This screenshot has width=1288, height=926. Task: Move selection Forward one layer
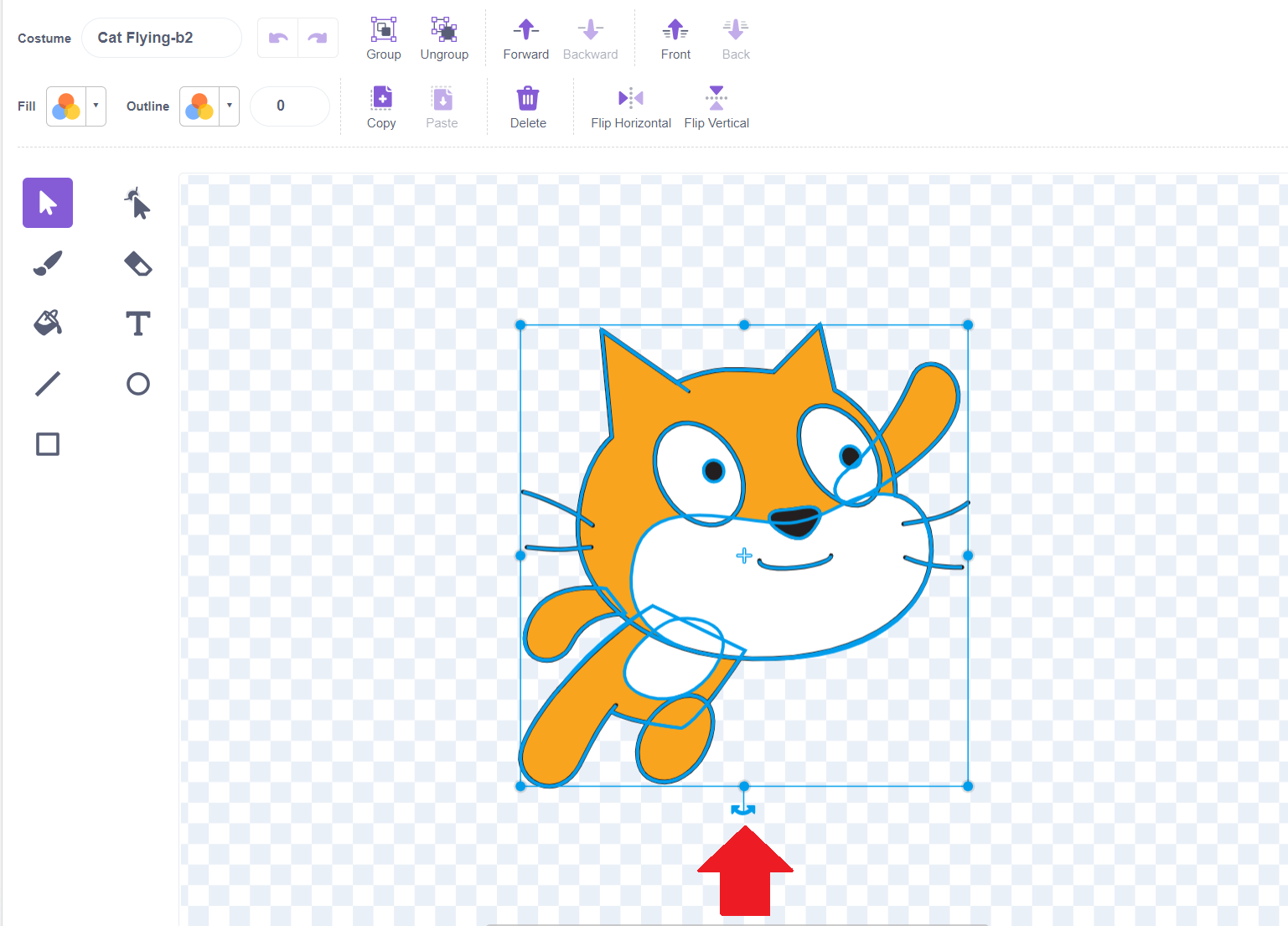[x=526, y=39]
